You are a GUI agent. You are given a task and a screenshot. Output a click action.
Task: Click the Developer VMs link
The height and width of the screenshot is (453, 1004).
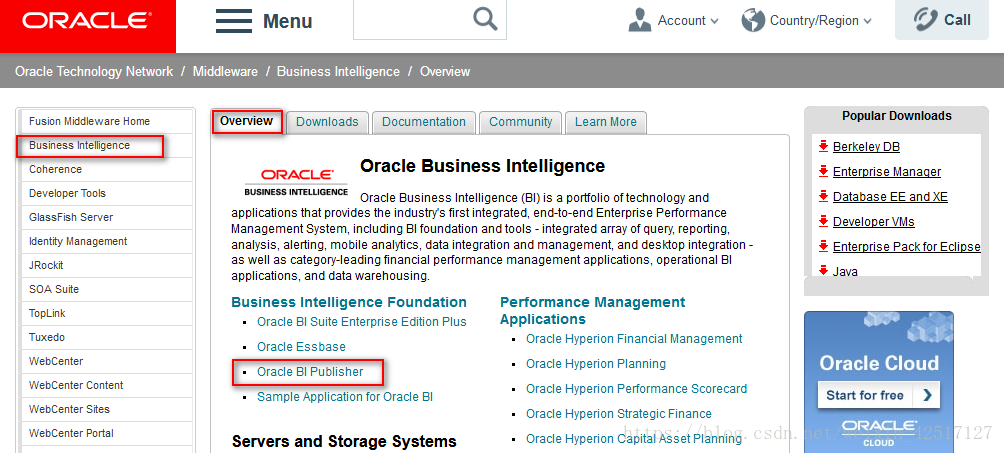873,222
